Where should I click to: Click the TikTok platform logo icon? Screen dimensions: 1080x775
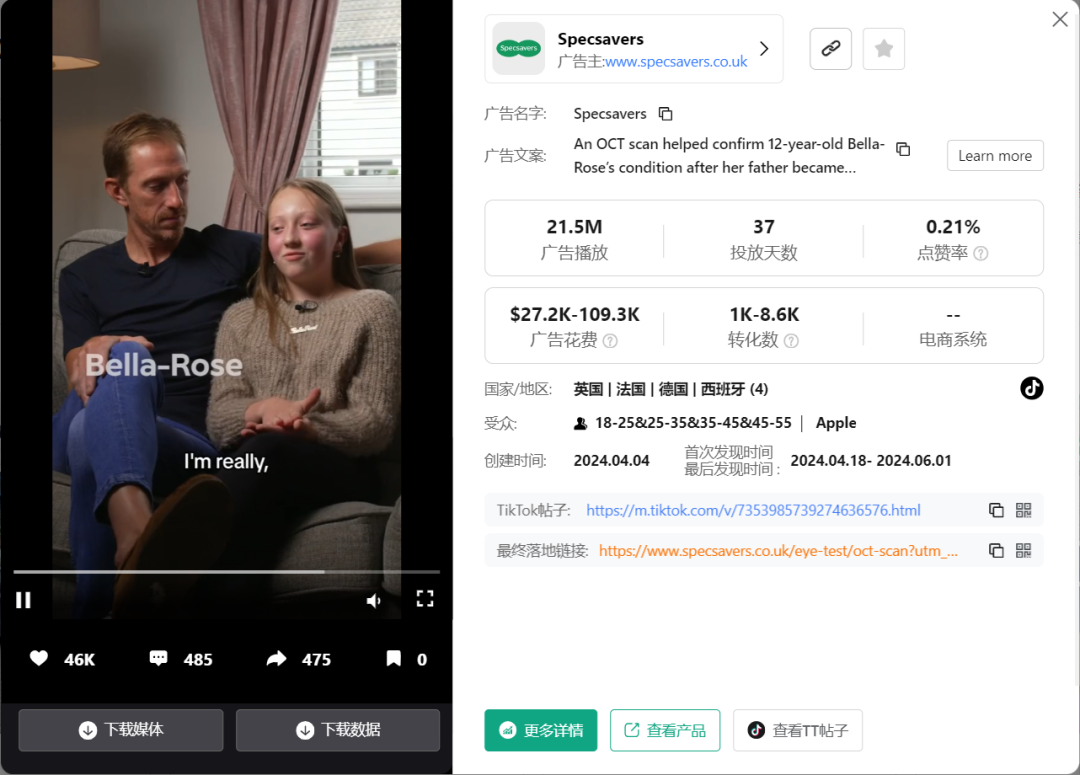[x=1031, y=389]
